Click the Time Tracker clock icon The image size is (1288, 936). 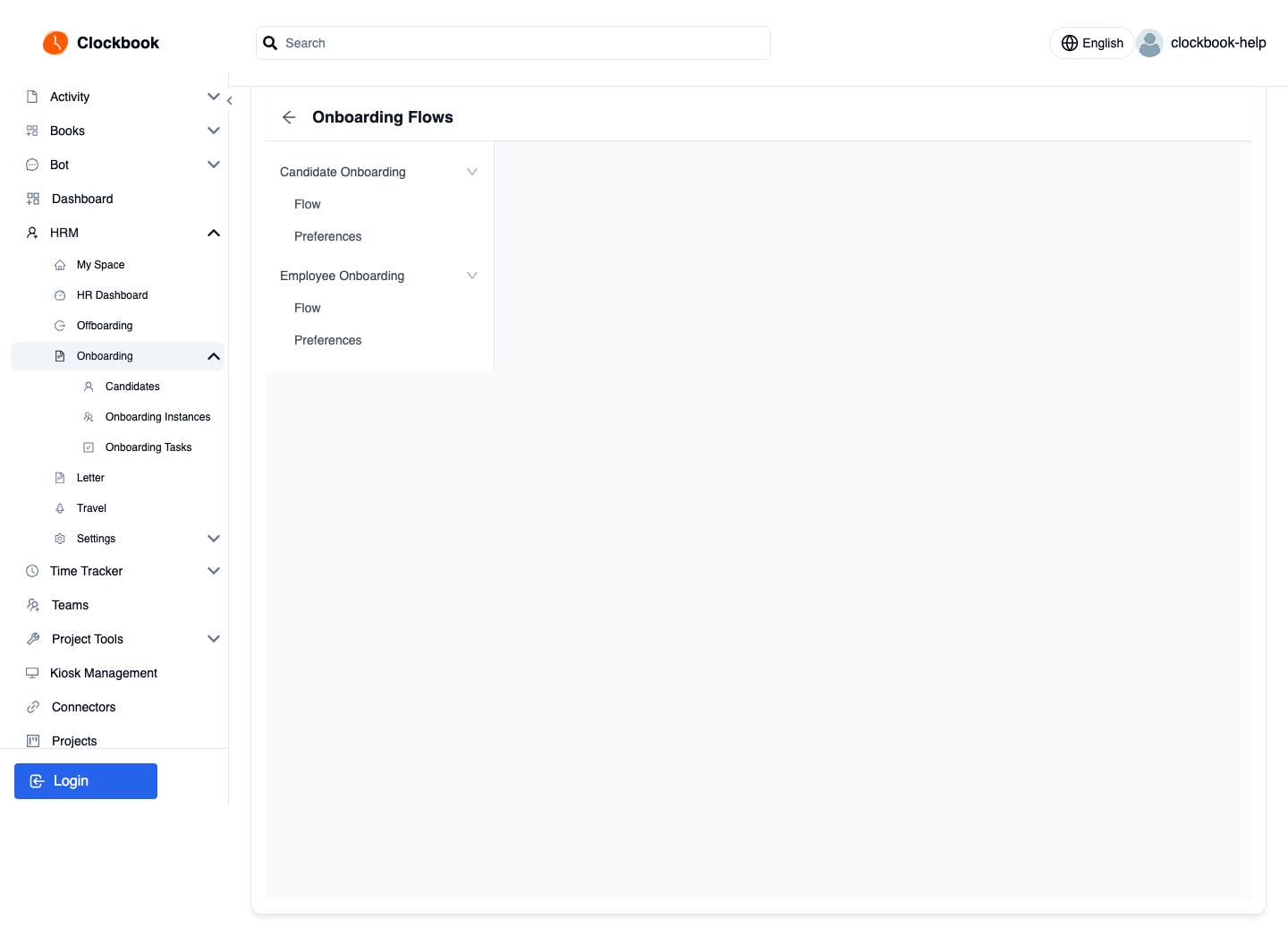click(x=32, y=571)
